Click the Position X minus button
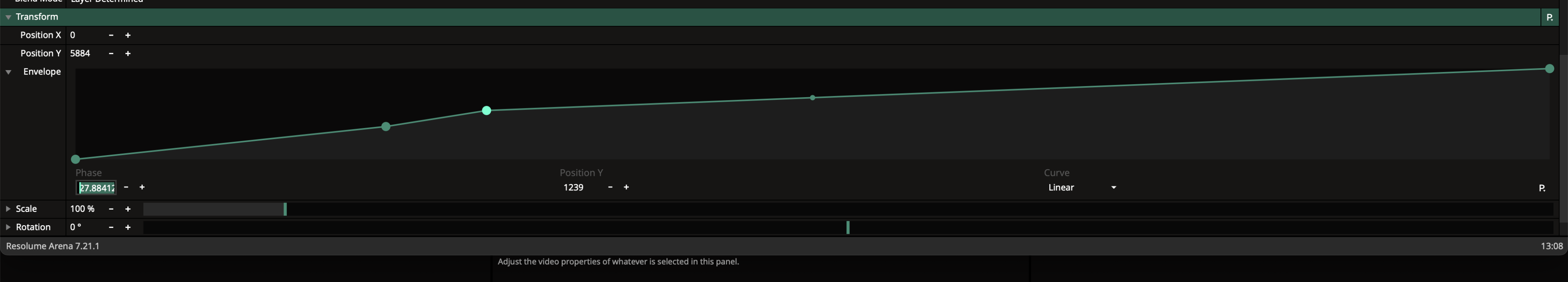Viewport: 1568px width, 282px height. click(111, 35)
